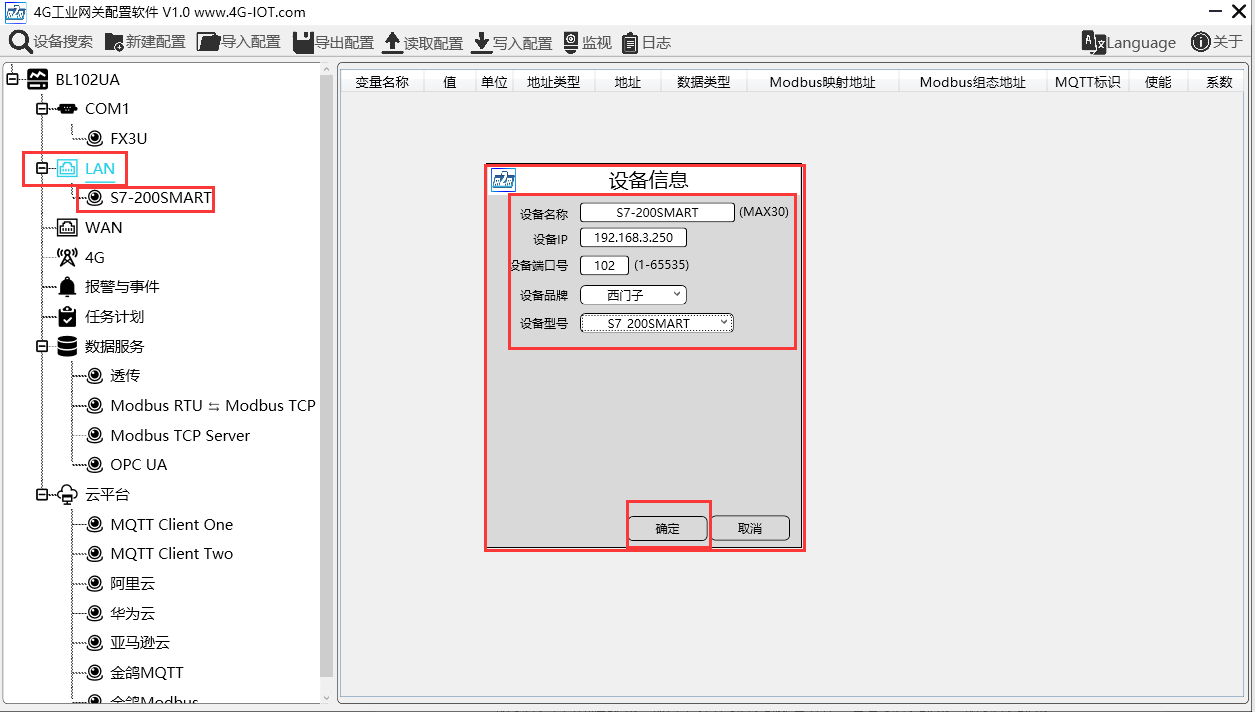Screen dimensions: 1255x712
Task: Open the 设备品牌 dropdown showing 西门子
Action: pos(633,295)
